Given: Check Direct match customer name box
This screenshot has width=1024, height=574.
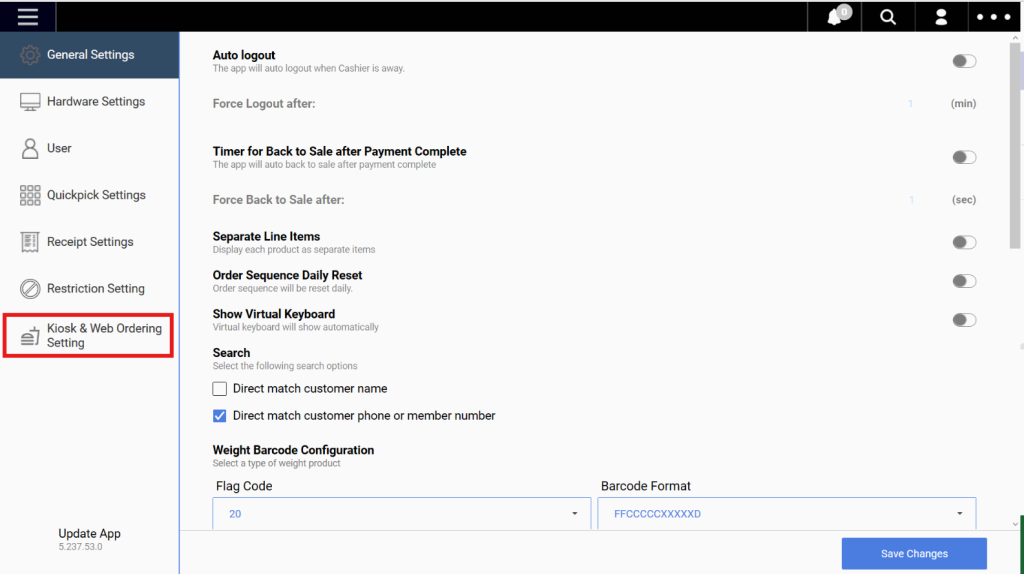Looking at the screenshot, I should point(219,389).
